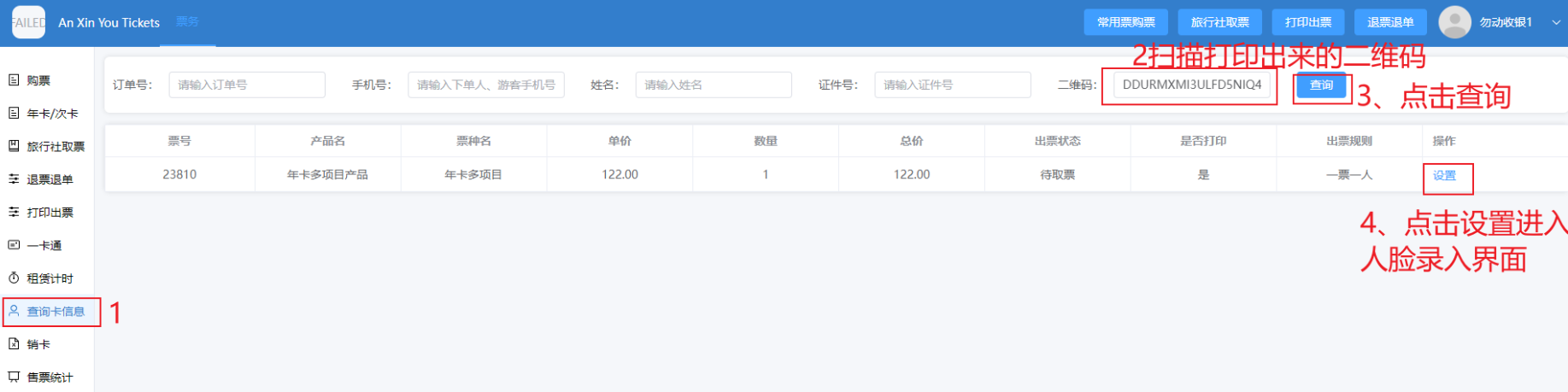1568x392 pixels.
Task: Click the 122.00 value under 单价
Action: 620,174
